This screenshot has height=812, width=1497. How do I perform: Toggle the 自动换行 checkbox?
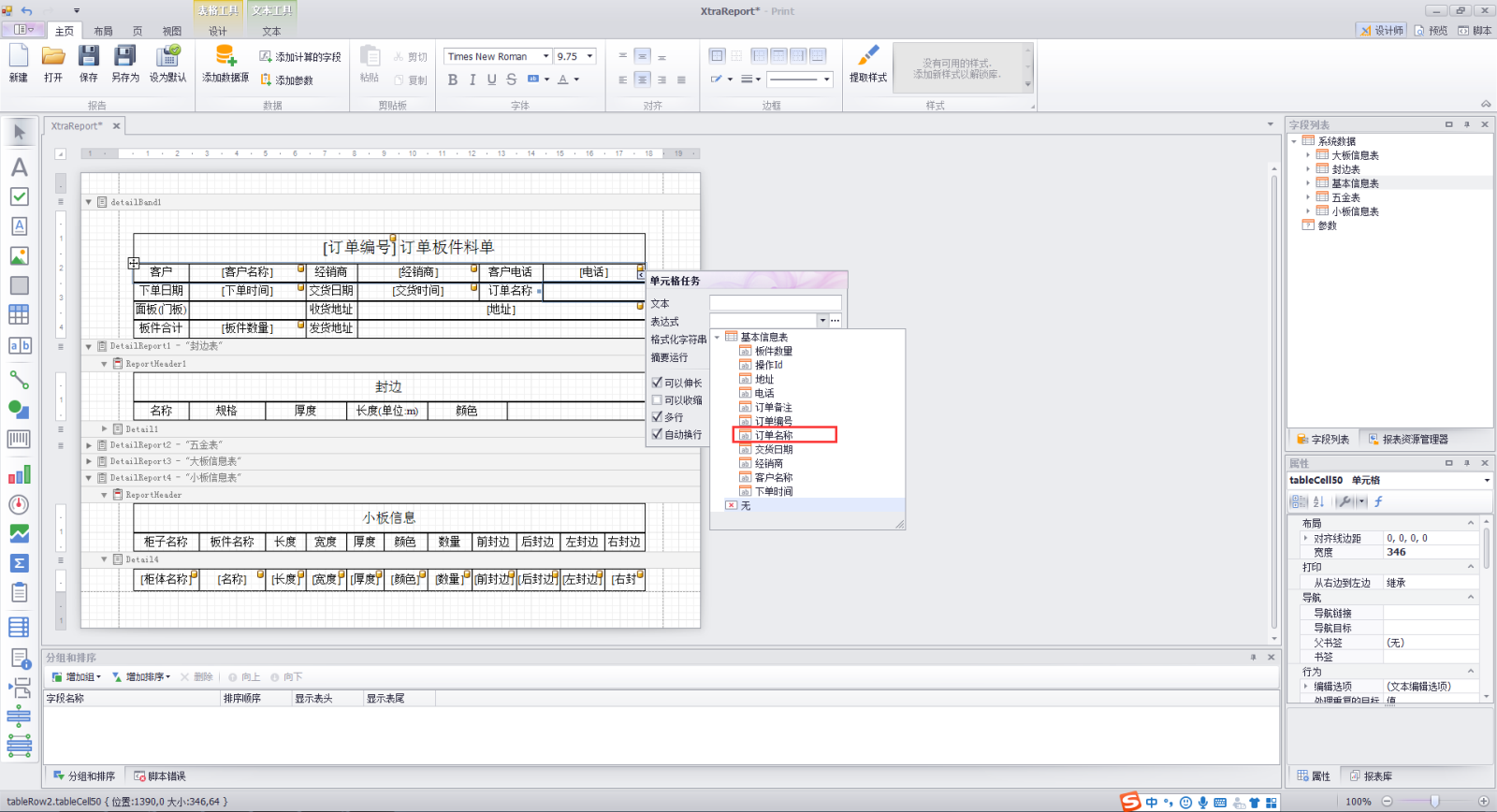657,434
